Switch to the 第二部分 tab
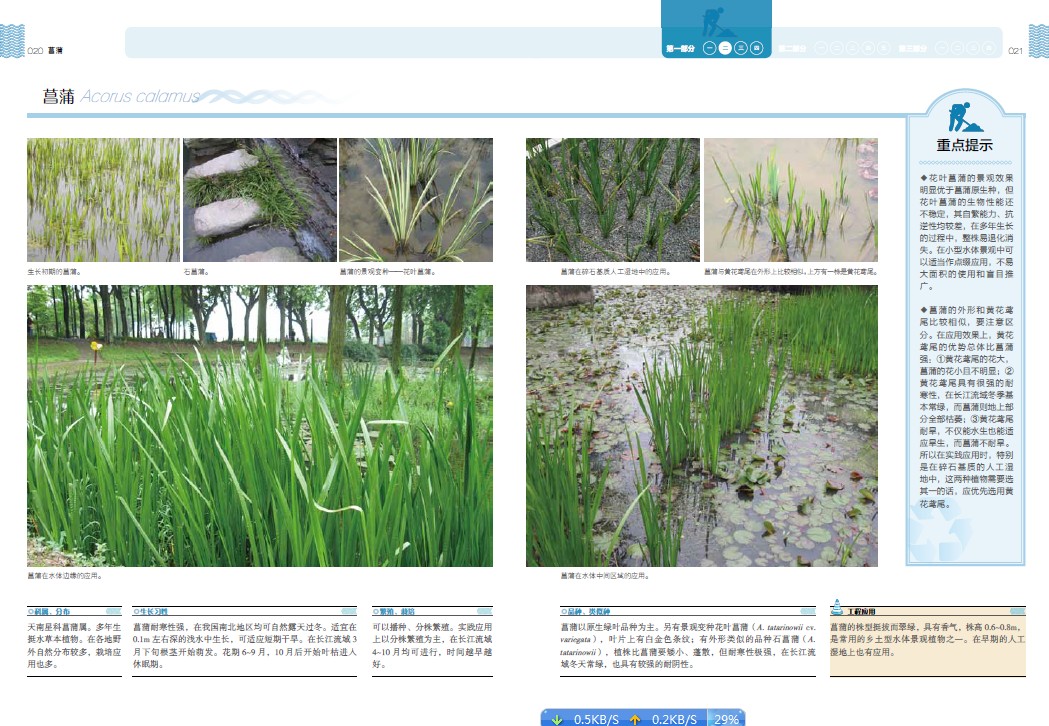Screen dimensions: 1049x726 [792, 48]
